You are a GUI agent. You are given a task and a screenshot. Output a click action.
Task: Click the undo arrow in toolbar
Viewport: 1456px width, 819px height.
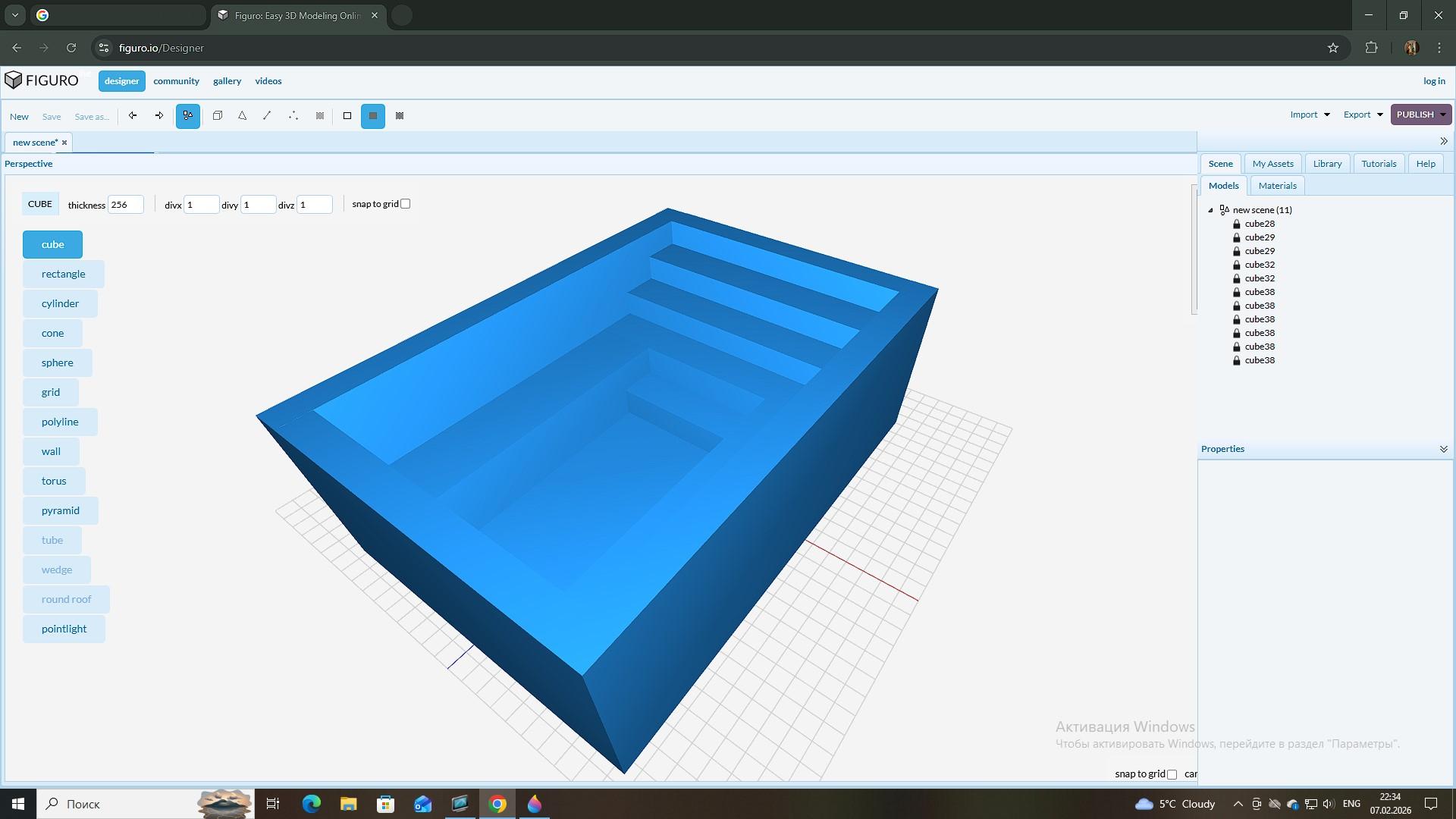coord(133,116)
